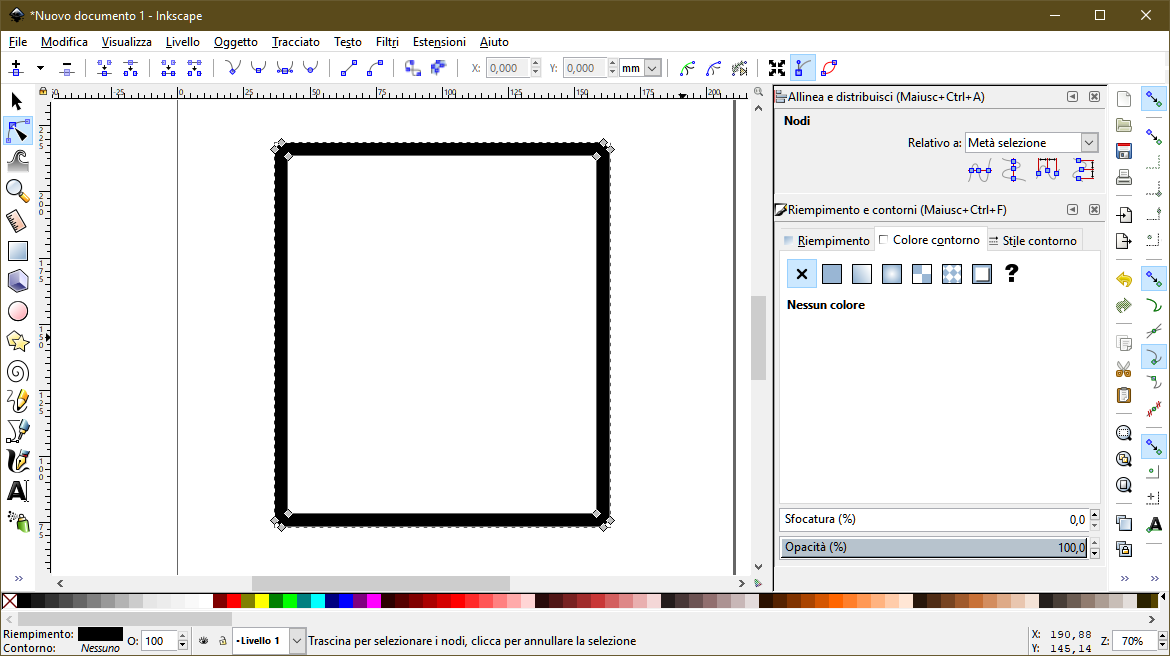Open the Filtri menu
Viewport: 1170px width, 656px height.
point(387,41)
